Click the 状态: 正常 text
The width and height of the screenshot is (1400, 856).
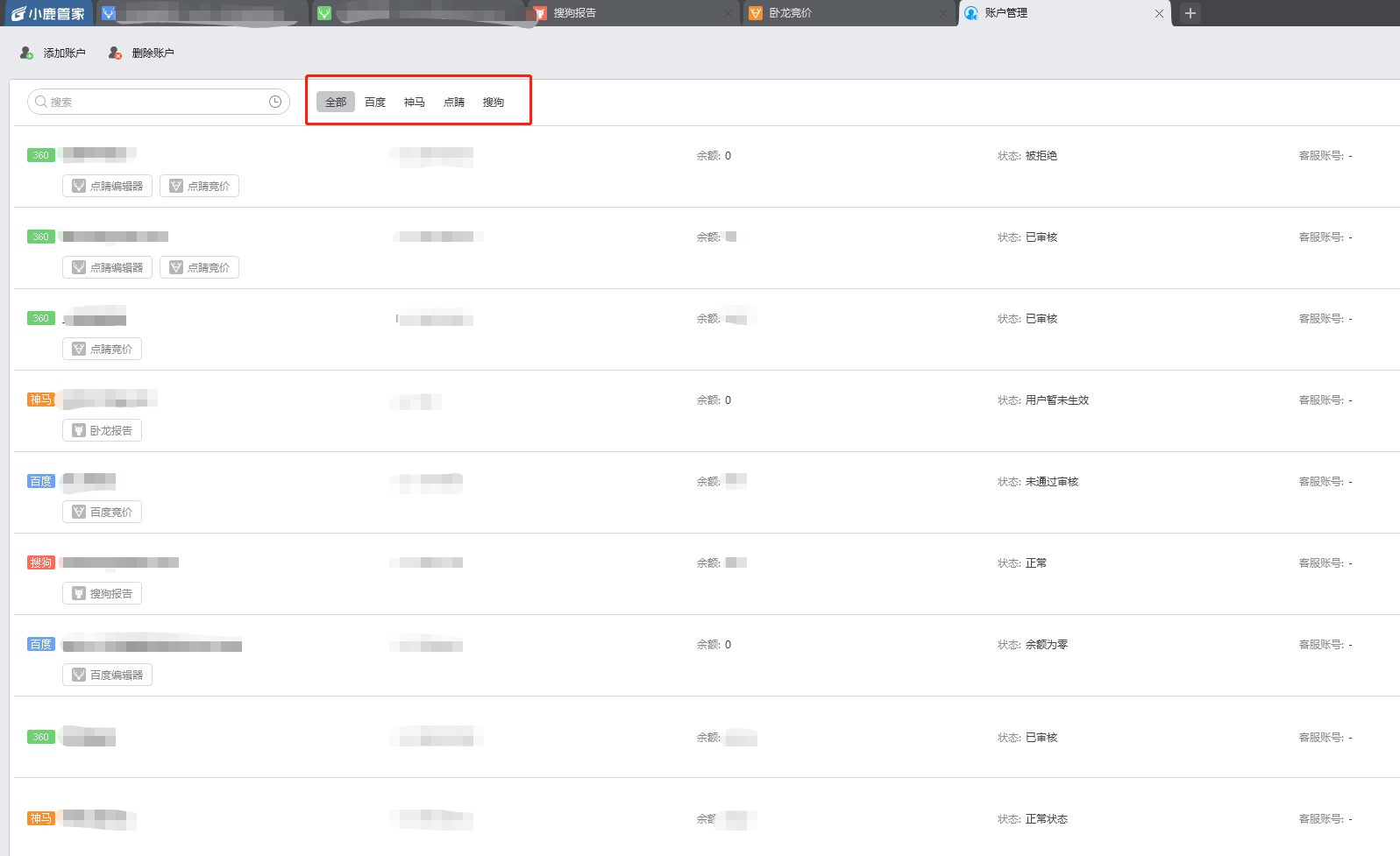coord(1022,563)
